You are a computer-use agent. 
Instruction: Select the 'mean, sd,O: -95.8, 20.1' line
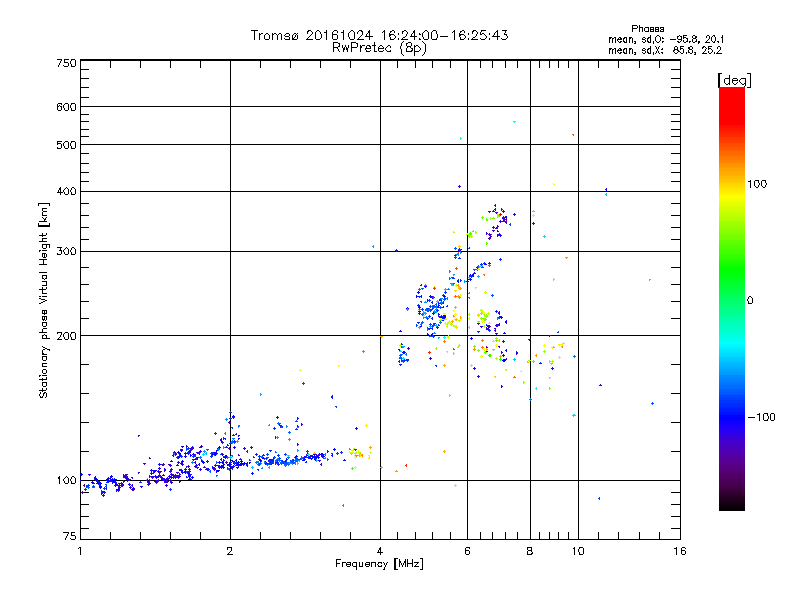coord(666,39)
